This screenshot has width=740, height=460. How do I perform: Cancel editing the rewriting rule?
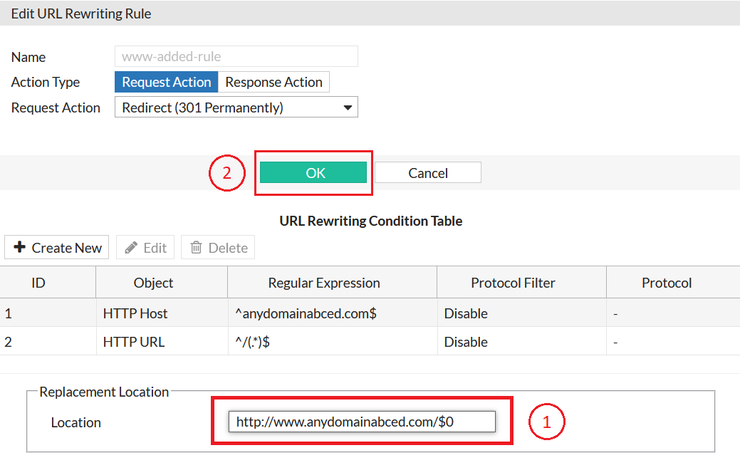[428, 173]
